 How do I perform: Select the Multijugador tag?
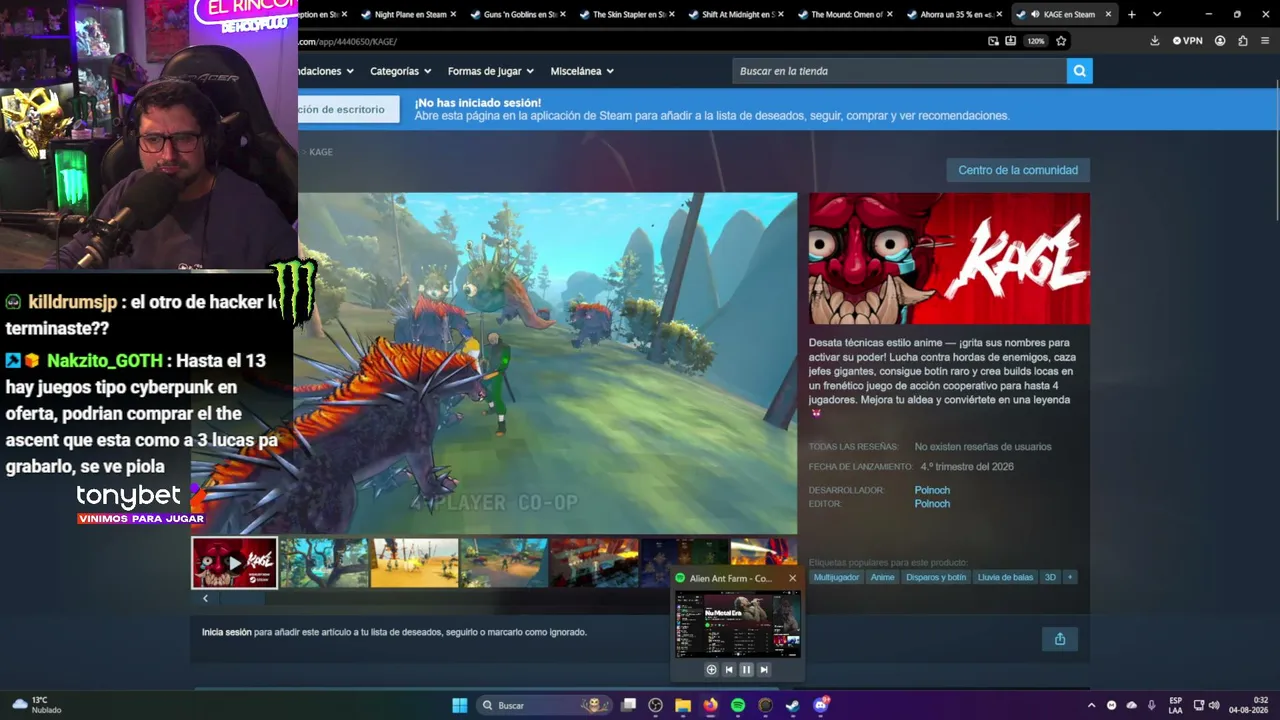click(836, 577)
